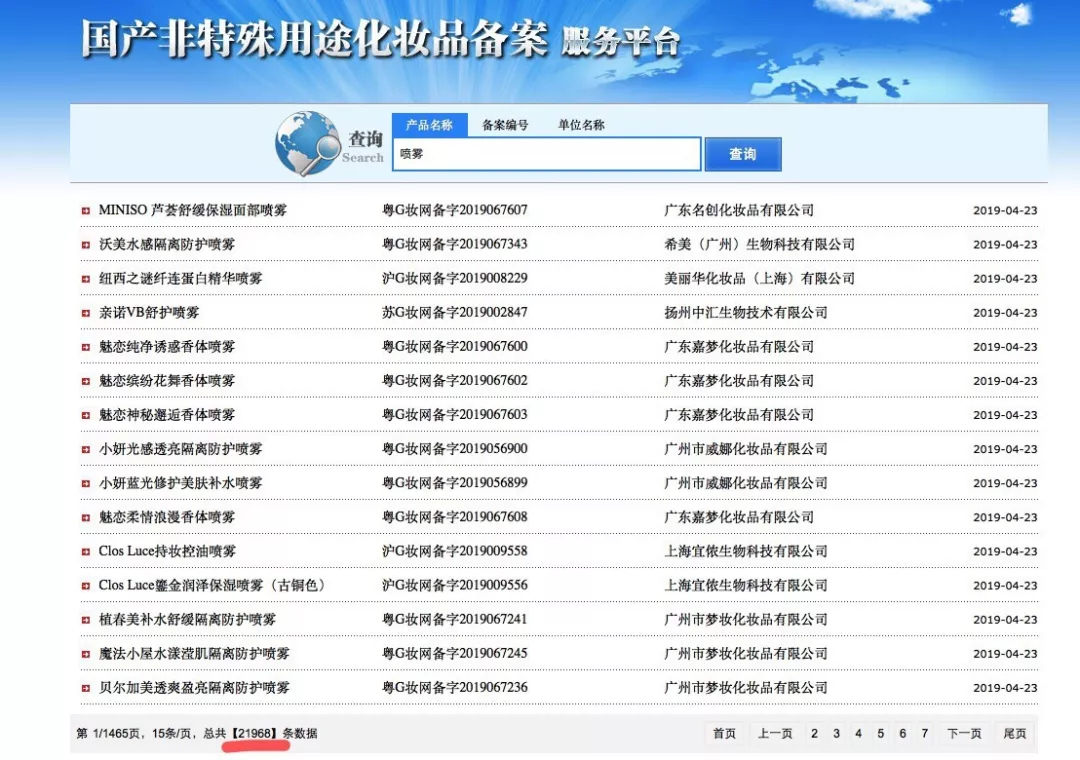This screenshot has width=1080, height=760.
Task: Click red bullet icon beside 植春美补水舒缓隔离防护喷雾
Action: 85,620
